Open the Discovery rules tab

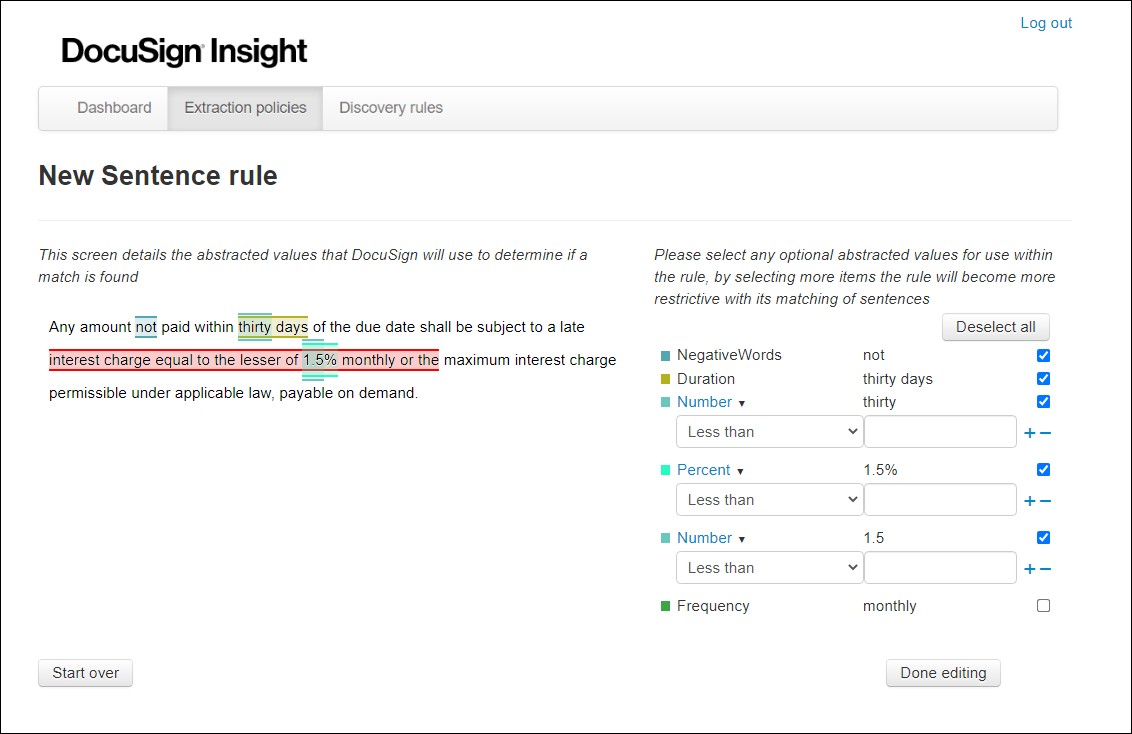tap(390, 107)
